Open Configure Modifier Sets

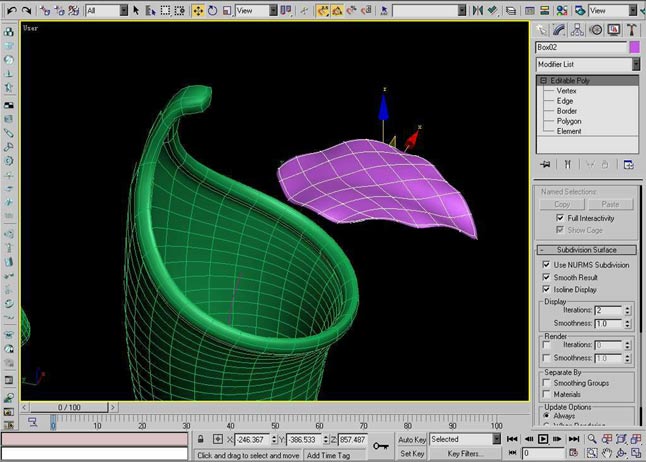coord(629,165)
